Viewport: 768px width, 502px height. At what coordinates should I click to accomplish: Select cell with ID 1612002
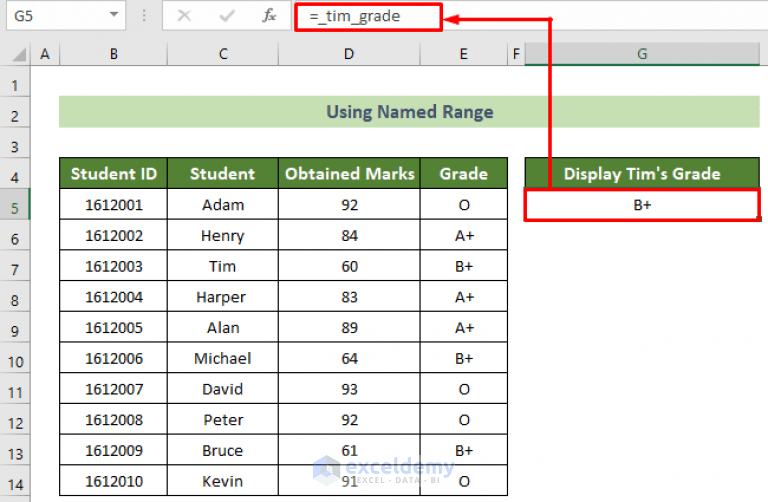coord(114,235)
